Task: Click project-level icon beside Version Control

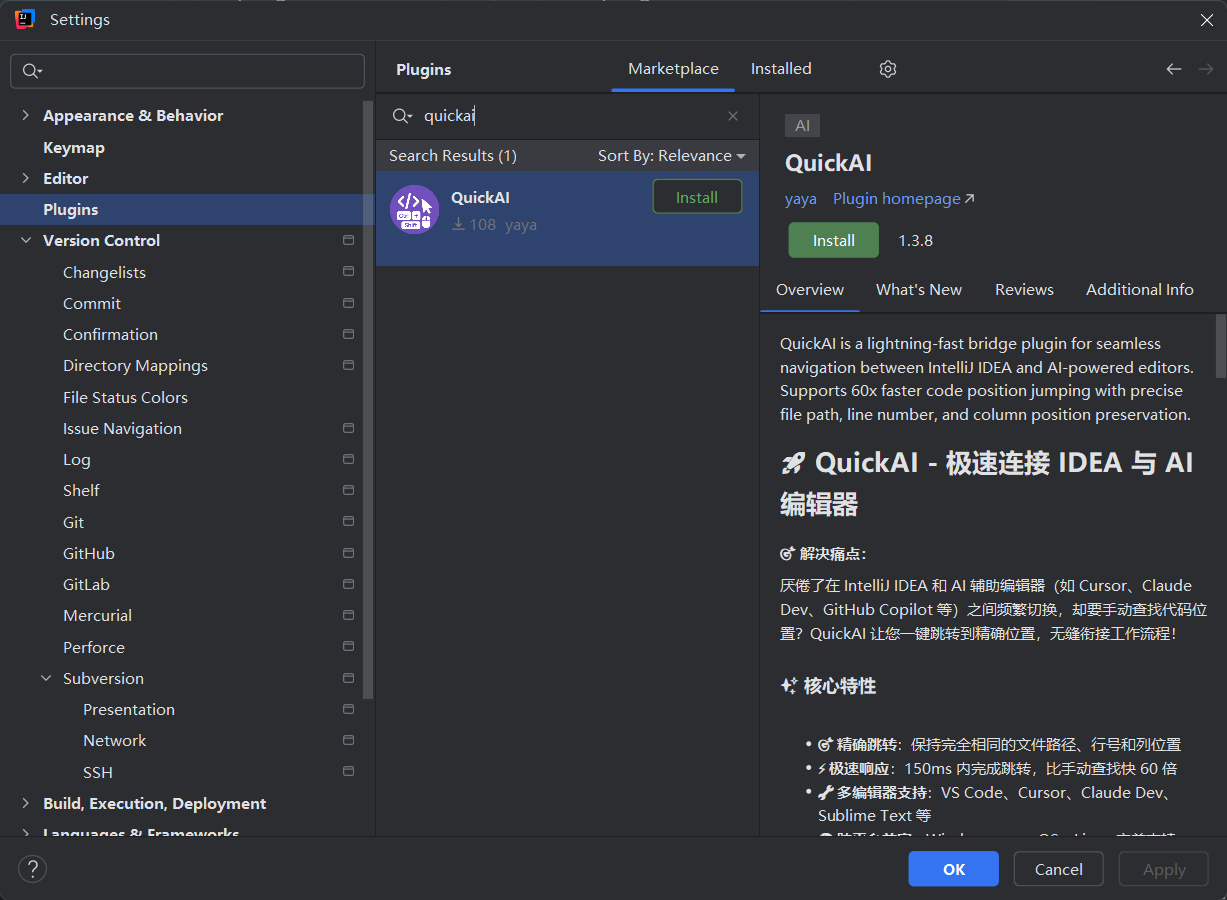Action: [348, 240]
